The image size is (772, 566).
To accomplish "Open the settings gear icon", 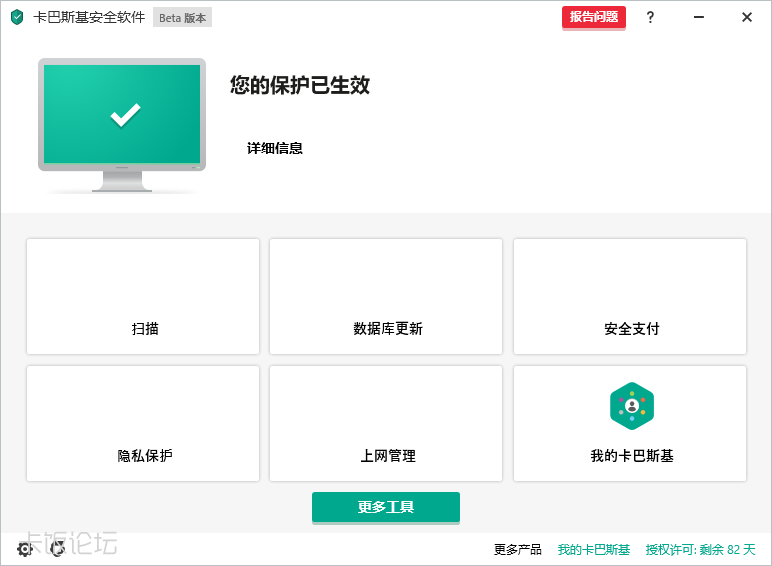I will (x=25, y=549).
